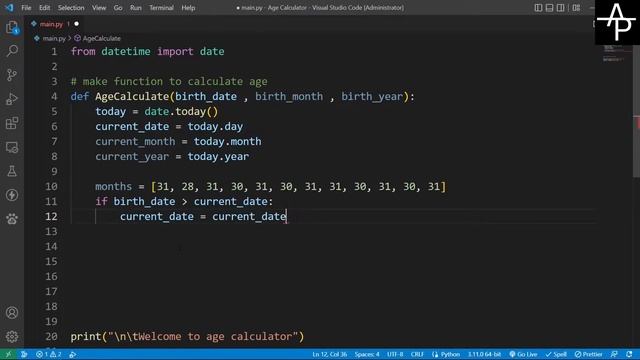Select the 3.11.0 64-bit interpreter
This screenshot has height=360, width=640.
[x=484, y=354]
